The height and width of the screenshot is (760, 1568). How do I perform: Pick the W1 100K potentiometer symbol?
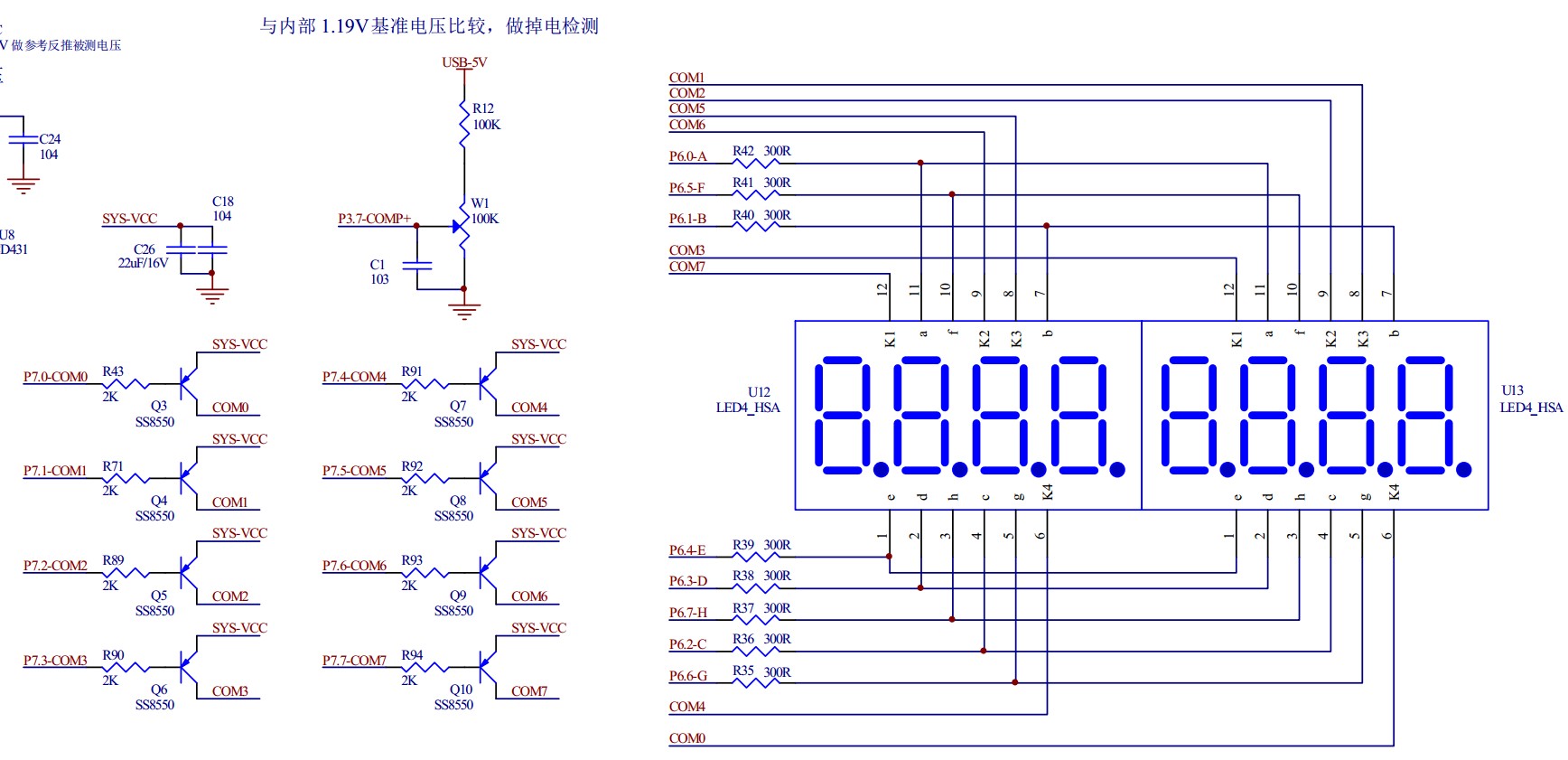coord(462,226)
